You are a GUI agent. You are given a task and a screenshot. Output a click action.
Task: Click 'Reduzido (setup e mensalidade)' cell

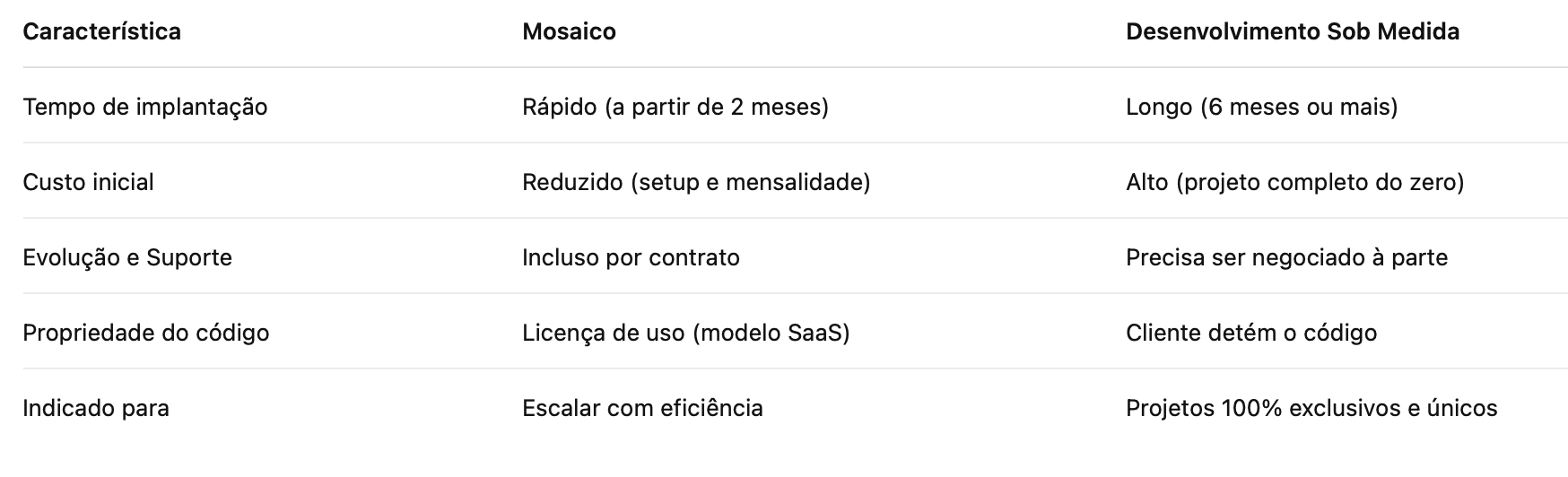pyautogui.click(x=696, y=182)
